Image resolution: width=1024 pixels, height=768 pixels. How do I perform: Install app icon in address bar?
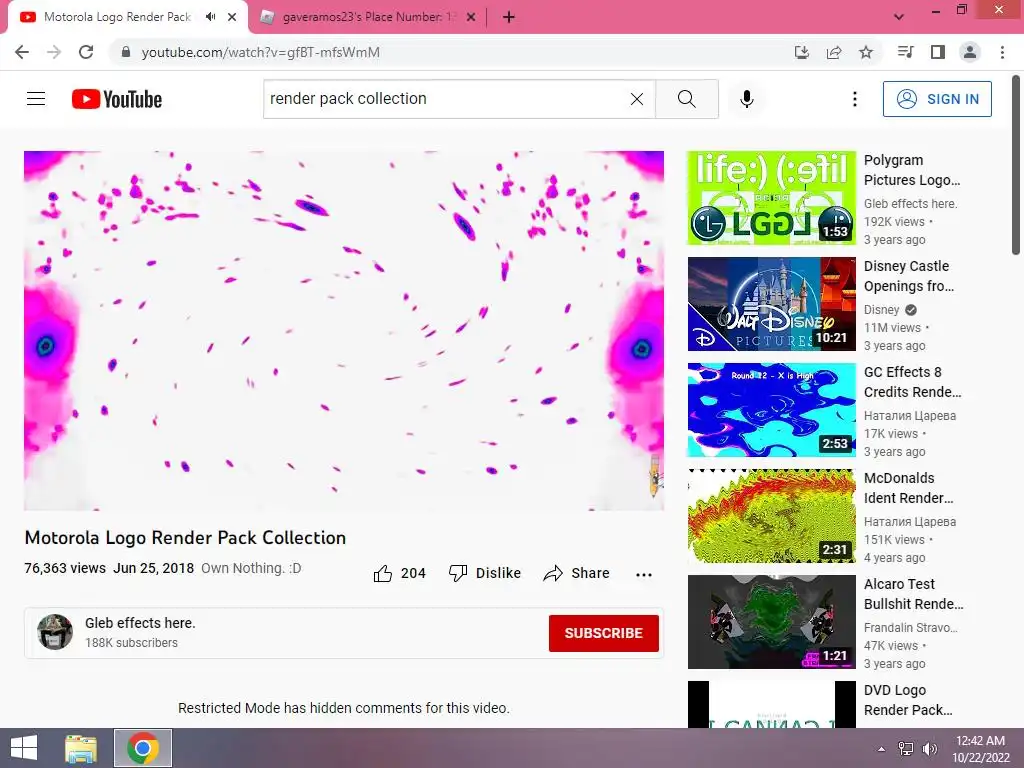(x=801, y=52)
